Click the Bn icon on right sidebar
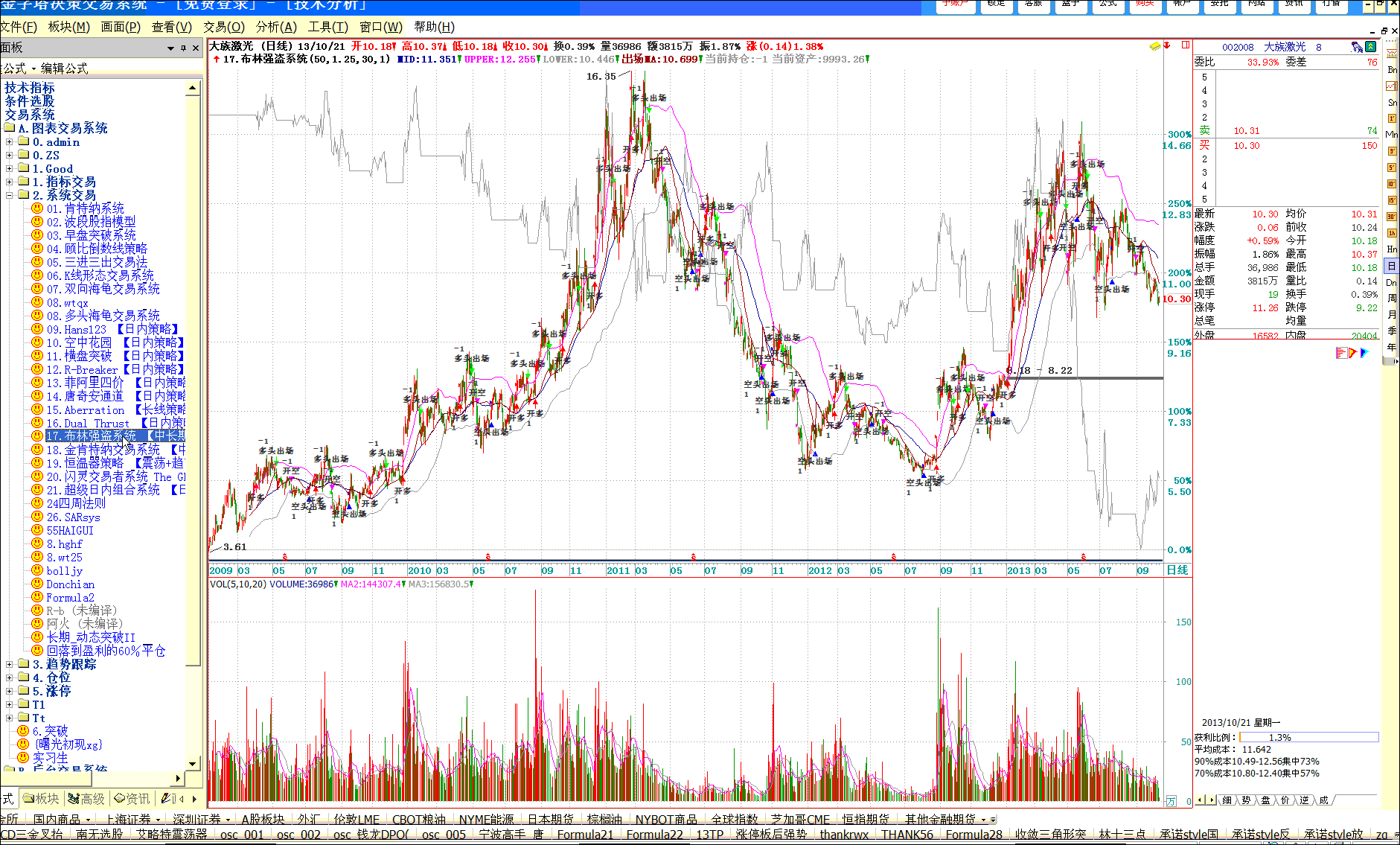This screenshot has height=845, width=1400. point(1392,69)
